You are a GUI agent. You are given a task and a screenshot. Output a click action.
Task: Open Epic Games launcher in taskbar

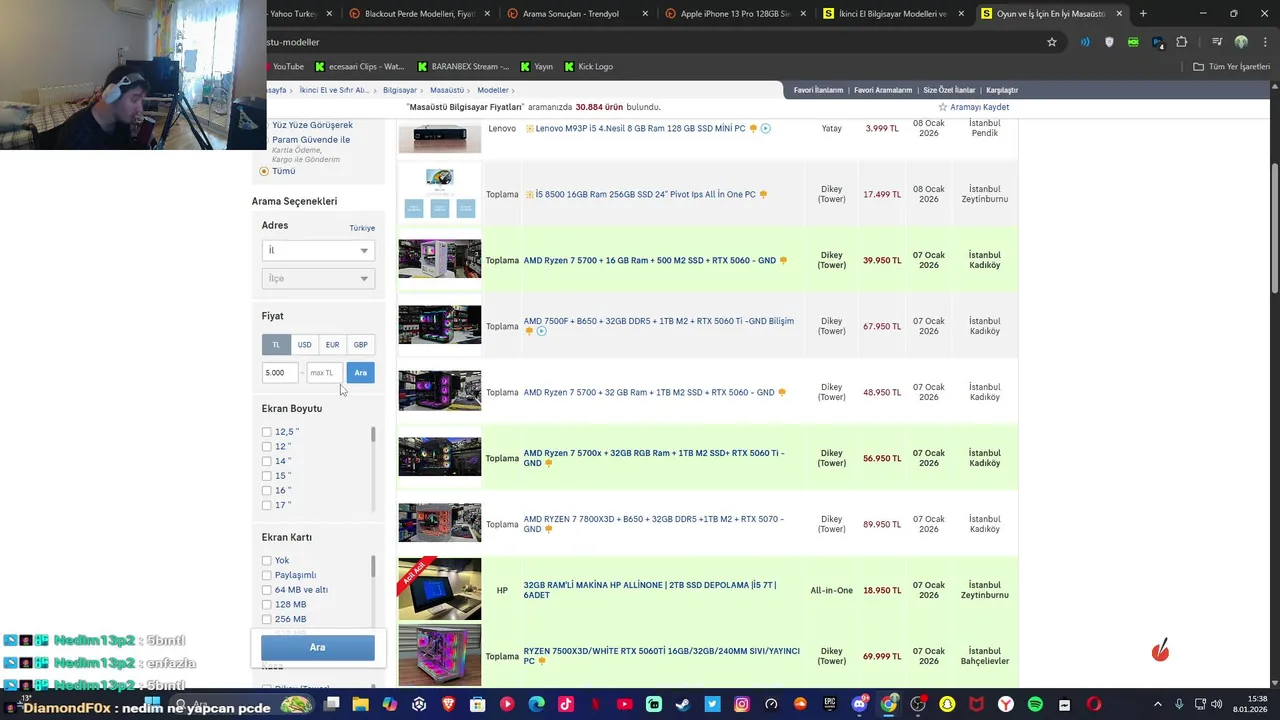[x=830, y=705]
